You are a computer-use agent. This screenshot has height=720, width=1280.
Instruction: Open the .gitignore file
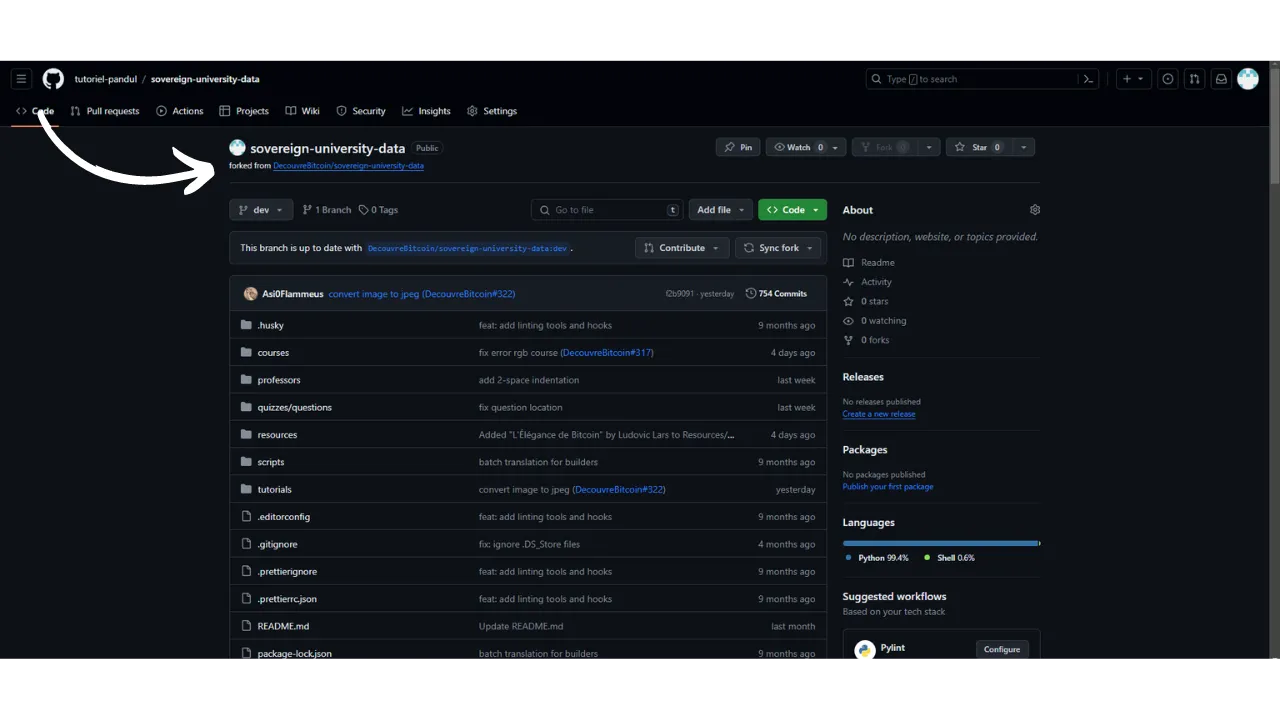point(277,544)
